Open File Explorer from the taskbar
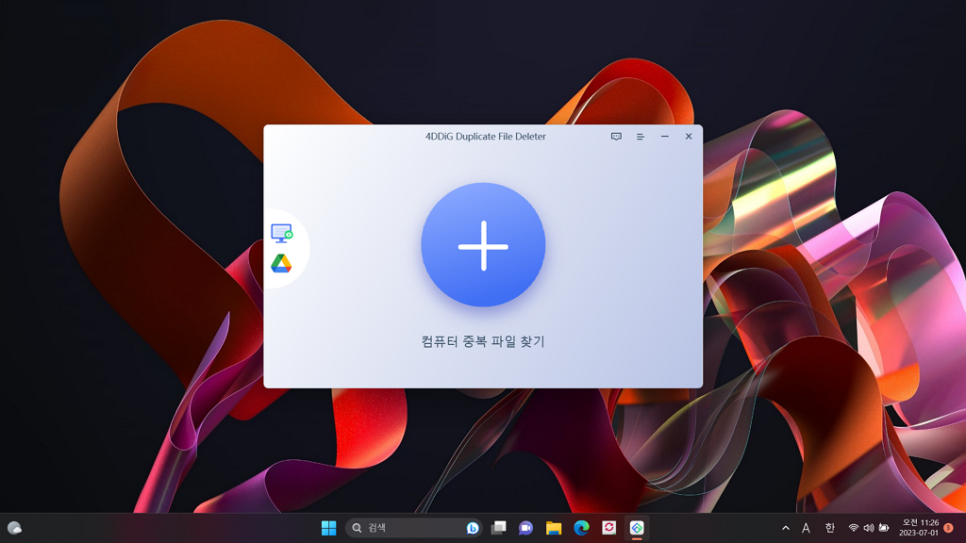Image resolution: width=966 pixels, height=543 pixels. click(x=553, y=528)
